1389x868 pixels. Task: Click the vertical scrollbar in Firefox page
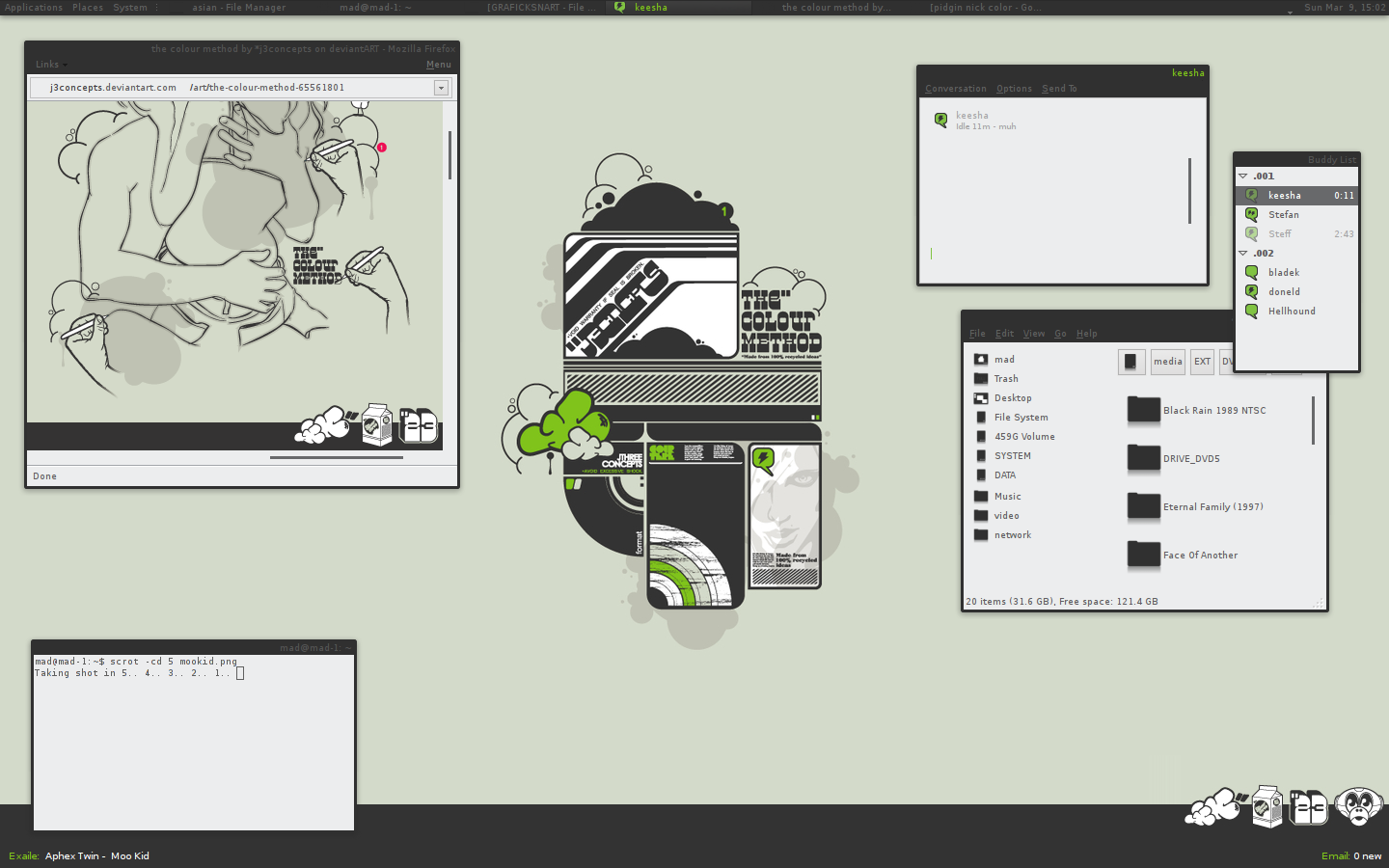click(449, 154)
